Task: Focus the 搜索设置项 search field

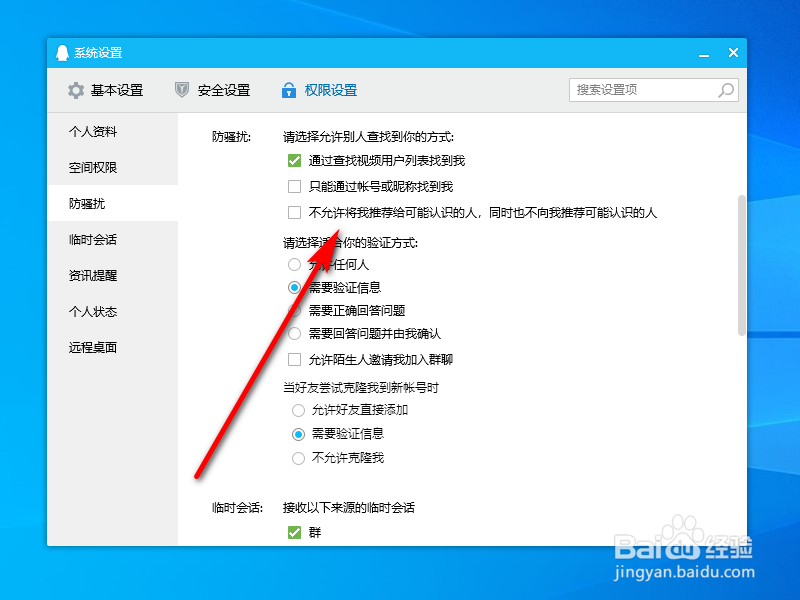Action: click(x=654, y=90)
